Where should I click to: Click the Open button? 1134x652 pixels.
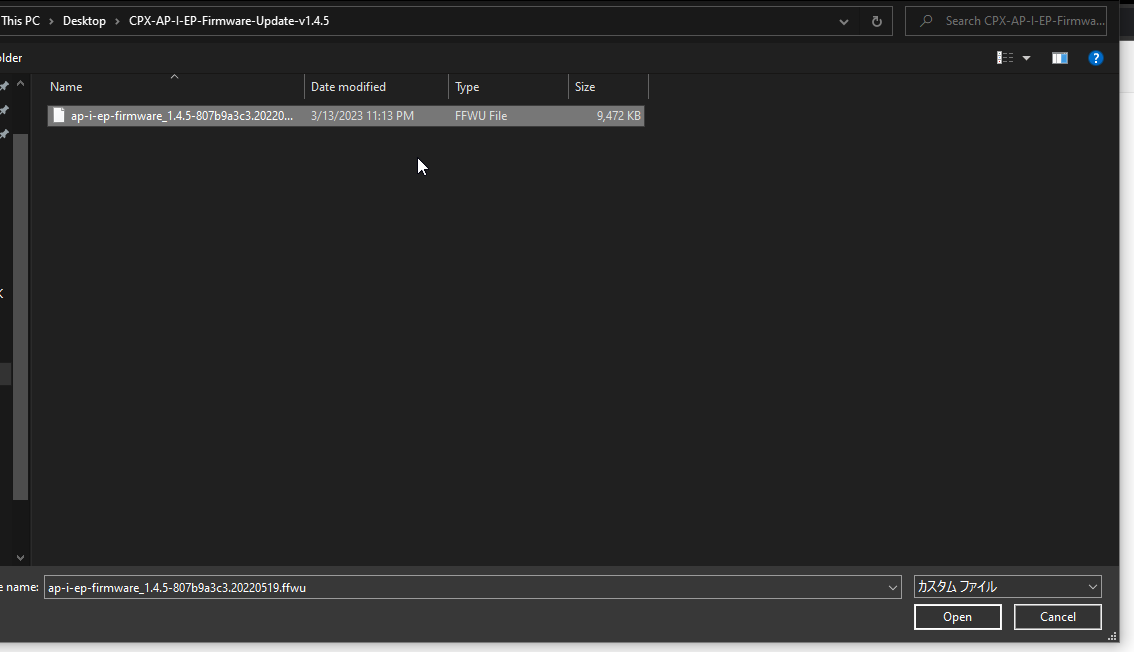pyautogui.click(x=958, y=617)
